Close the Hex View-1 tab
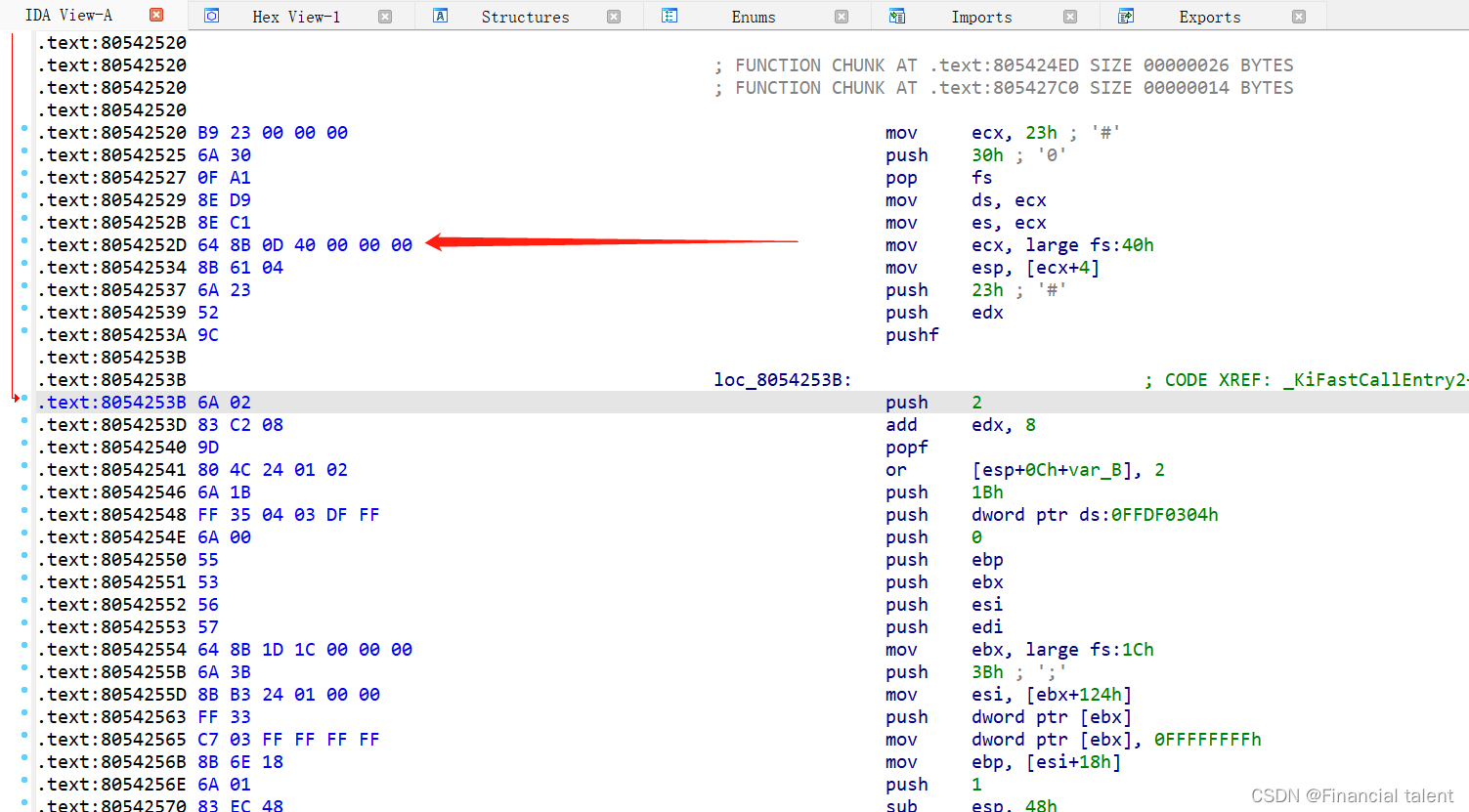Image resolution: width=1469 pixels, height=812 pixels. pyautogui.click(x=385, y=17)
